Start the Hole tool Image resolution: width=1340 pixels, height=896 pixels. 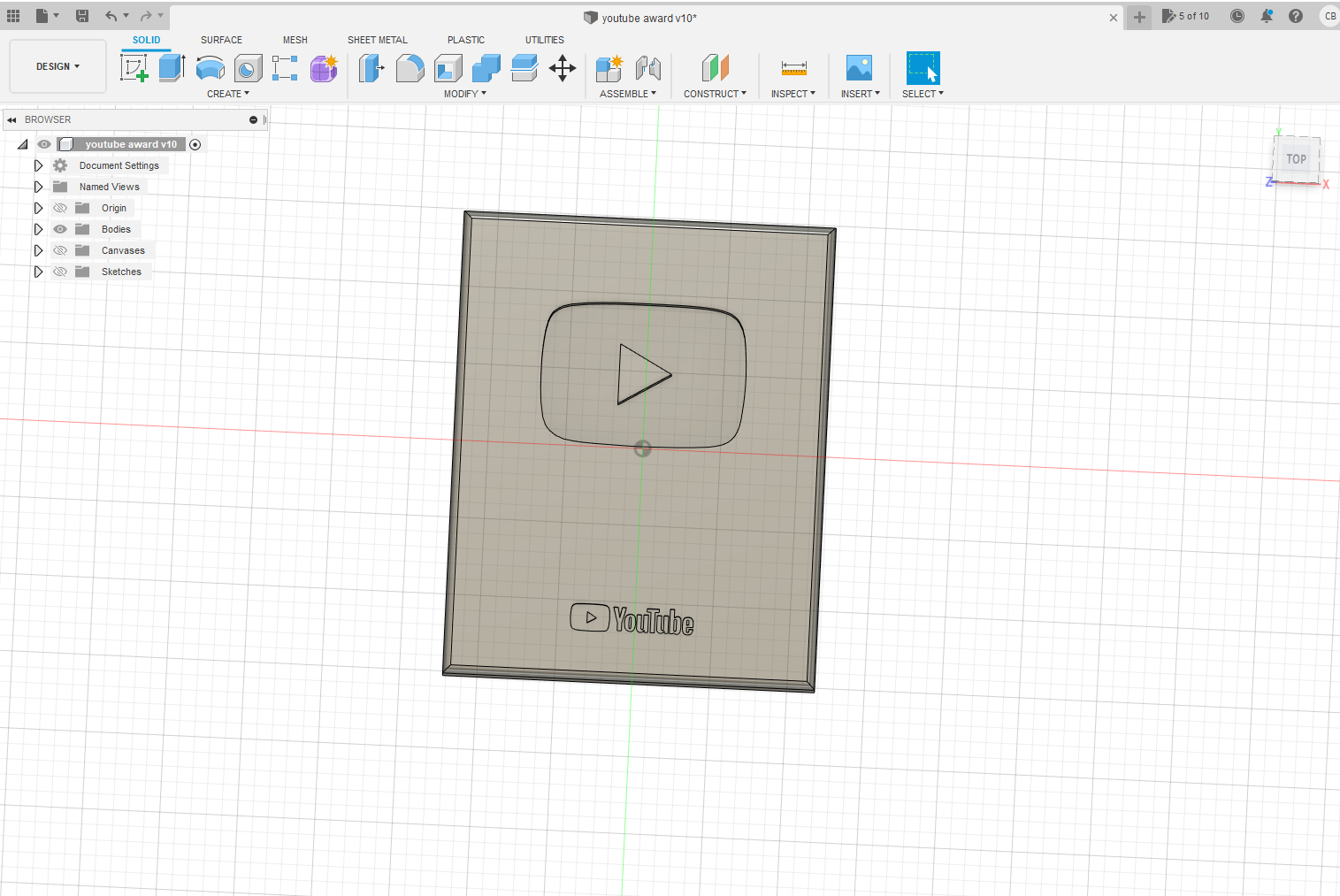click(x=248, y=68)
